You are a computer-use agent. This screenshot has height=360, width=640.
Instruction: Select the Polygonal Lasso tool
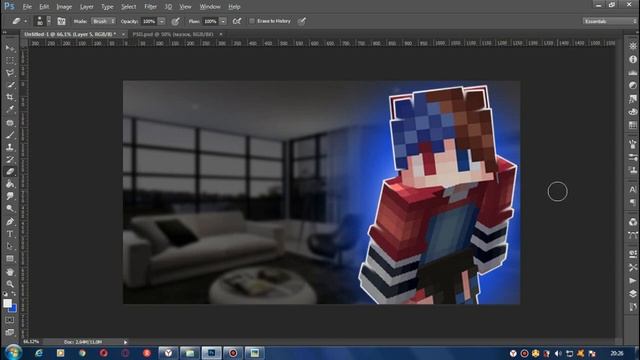(10, 73)
